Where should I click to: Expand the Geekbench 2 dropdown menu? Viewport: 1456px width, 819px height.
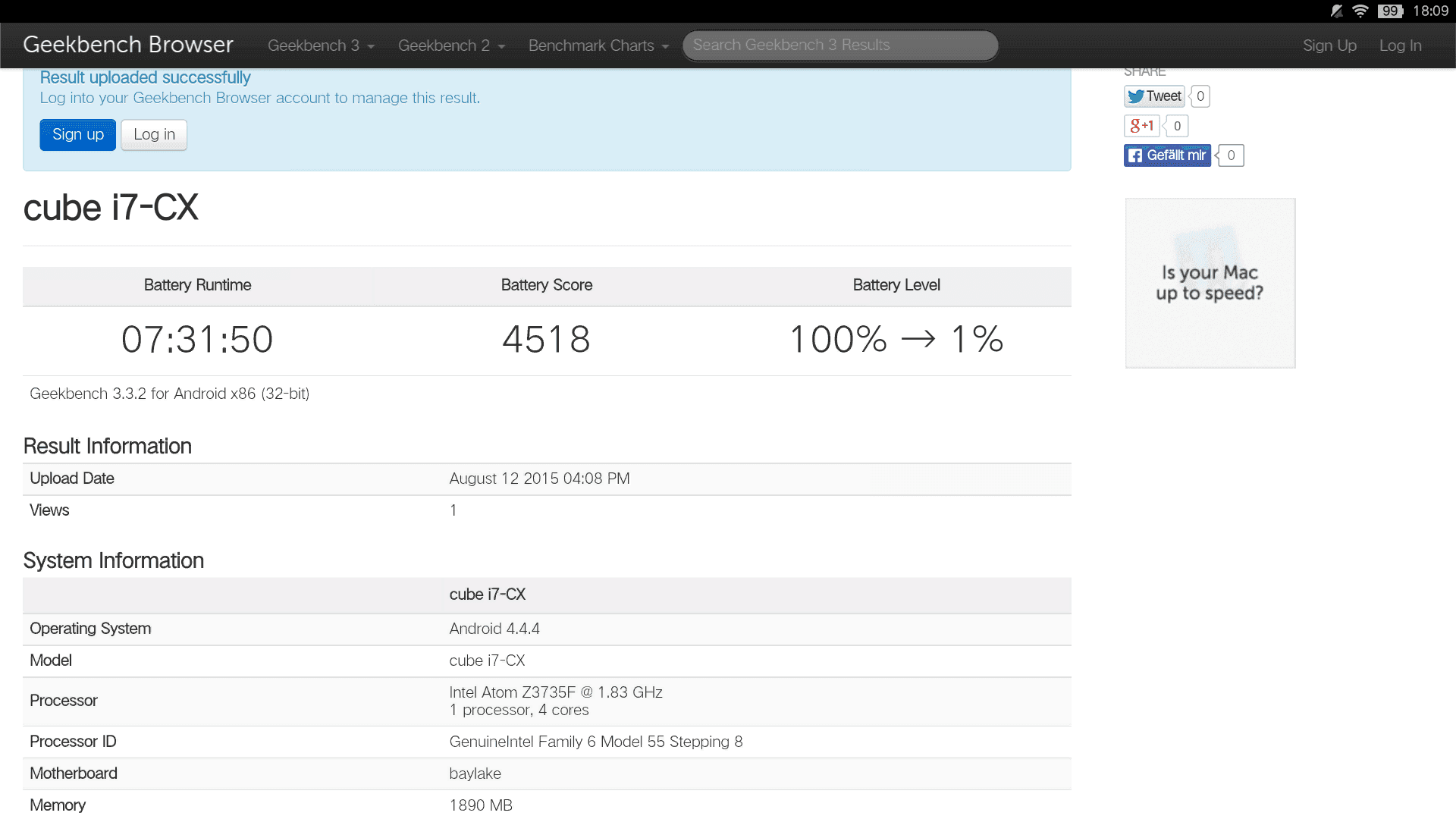click(x=451, y=45)
